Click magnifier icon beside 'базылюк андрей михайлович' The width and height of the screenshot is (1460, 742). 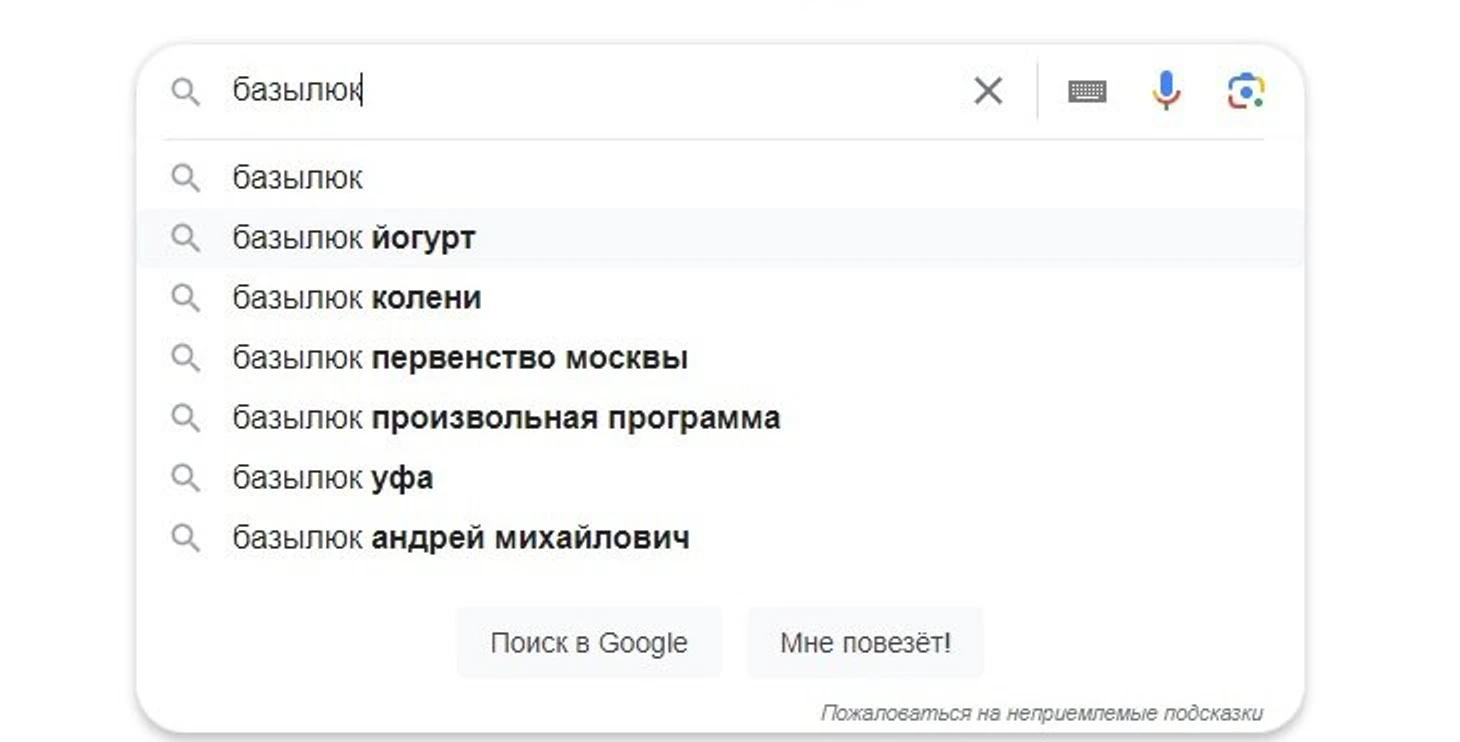185,538
